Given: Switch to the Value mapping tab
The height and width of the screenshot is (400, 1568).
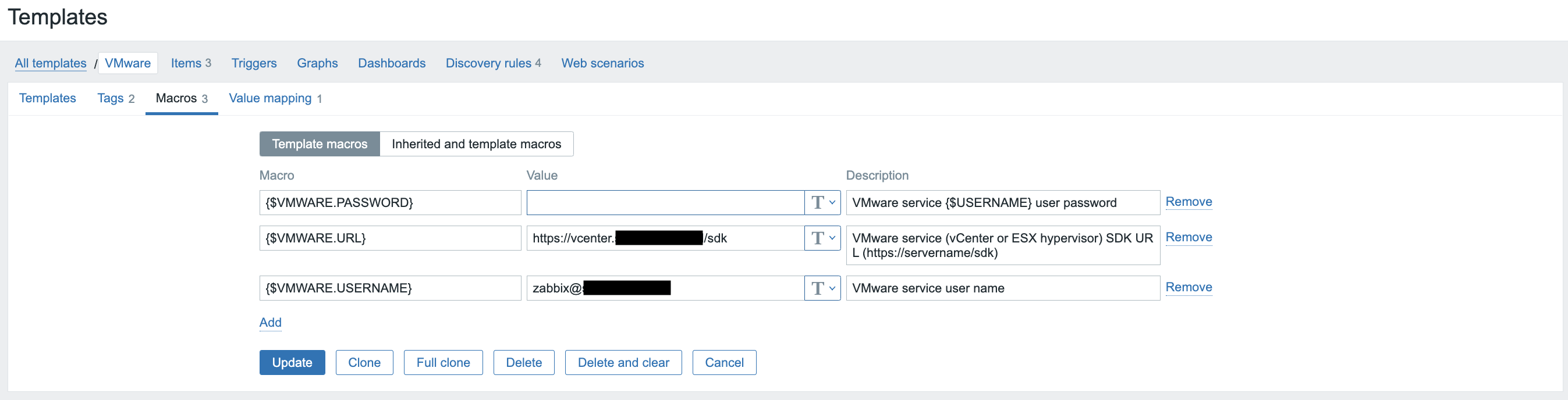Looking at the screenshot, I should coord(275,98).
